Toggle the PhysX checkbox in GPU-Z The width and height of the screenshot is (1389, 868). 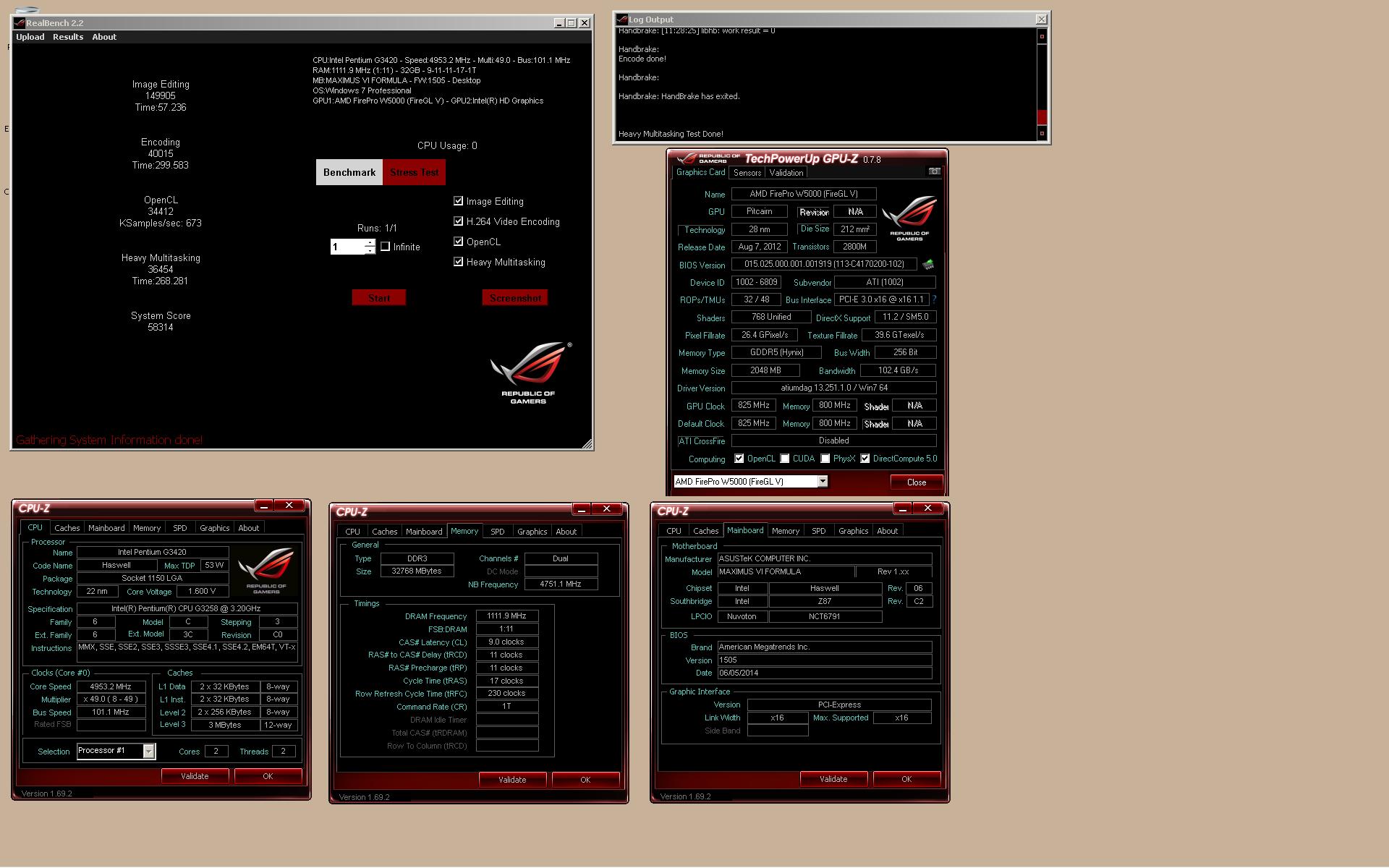tap(825, 459)
